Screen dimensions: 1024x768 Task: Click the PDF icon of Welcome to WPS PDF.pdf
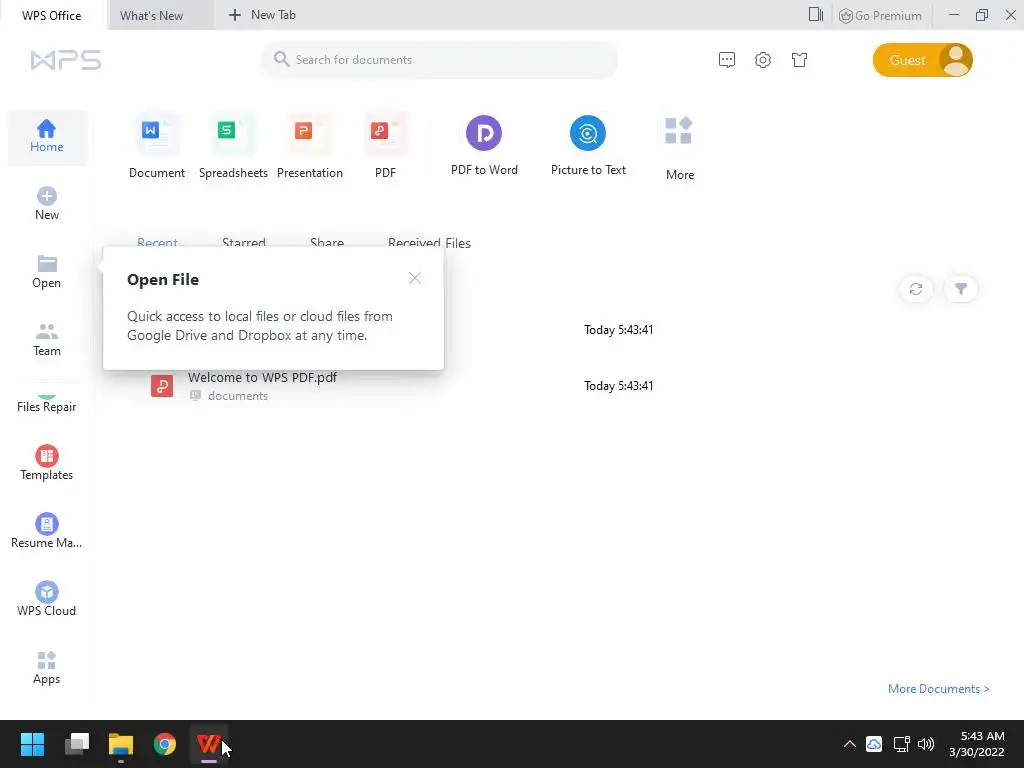(x=162, y=386)
